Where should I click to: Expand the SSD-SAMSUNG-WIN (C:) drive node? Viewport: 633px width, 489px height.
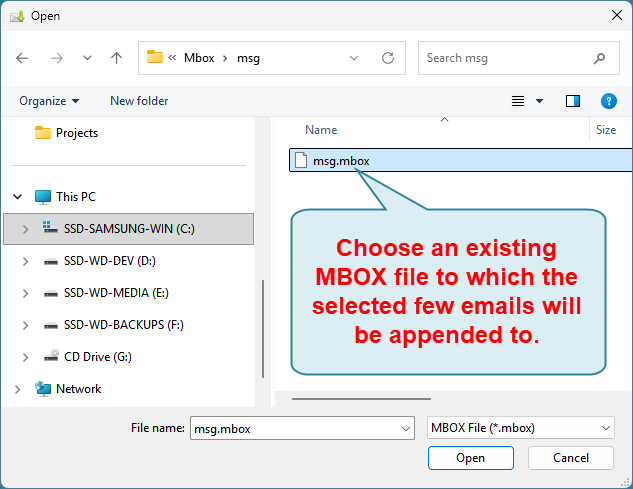[24, 229]
